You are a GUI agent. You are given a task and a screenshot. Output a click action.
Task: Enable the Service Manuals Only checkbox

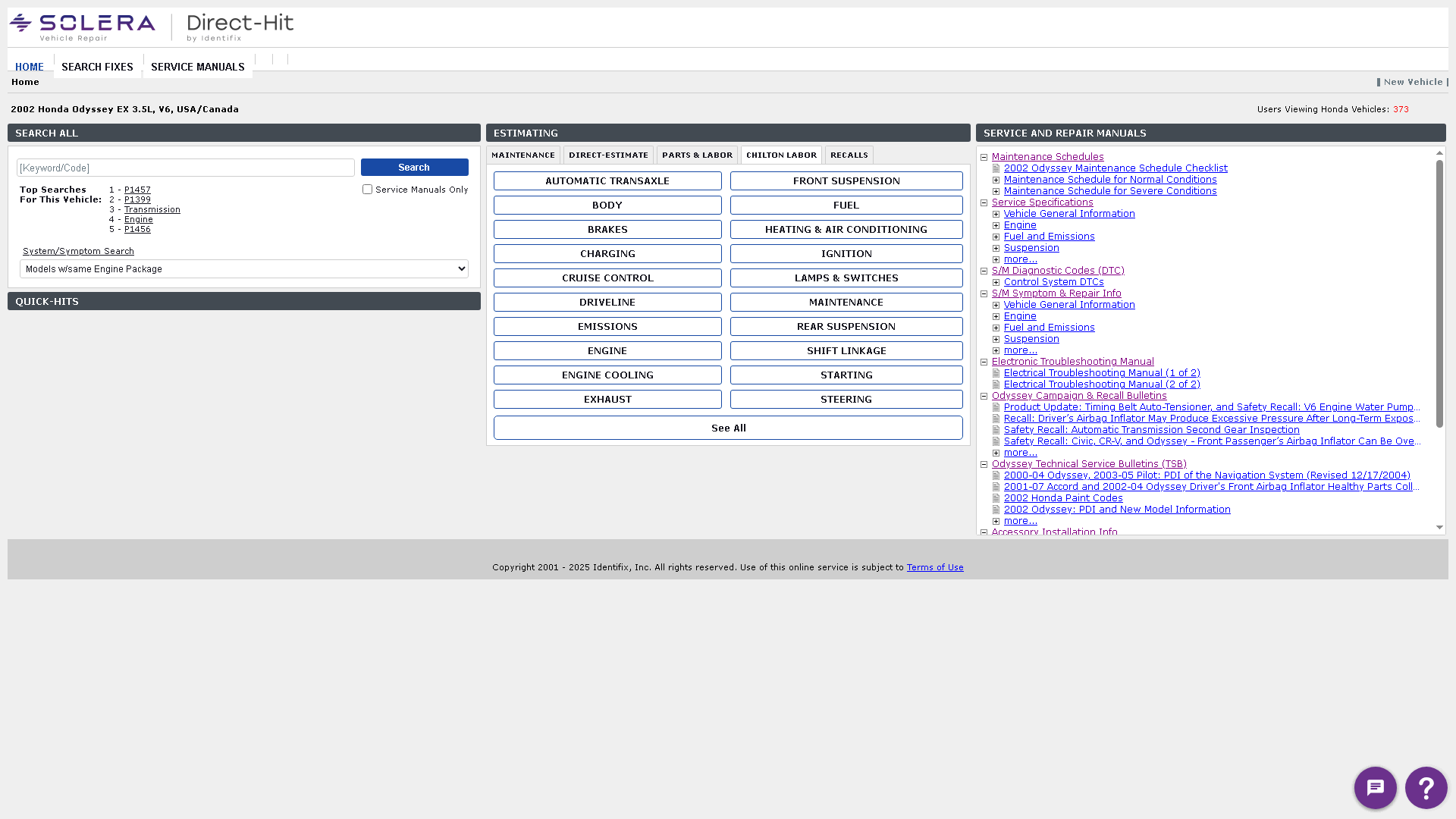pos(367,189)
